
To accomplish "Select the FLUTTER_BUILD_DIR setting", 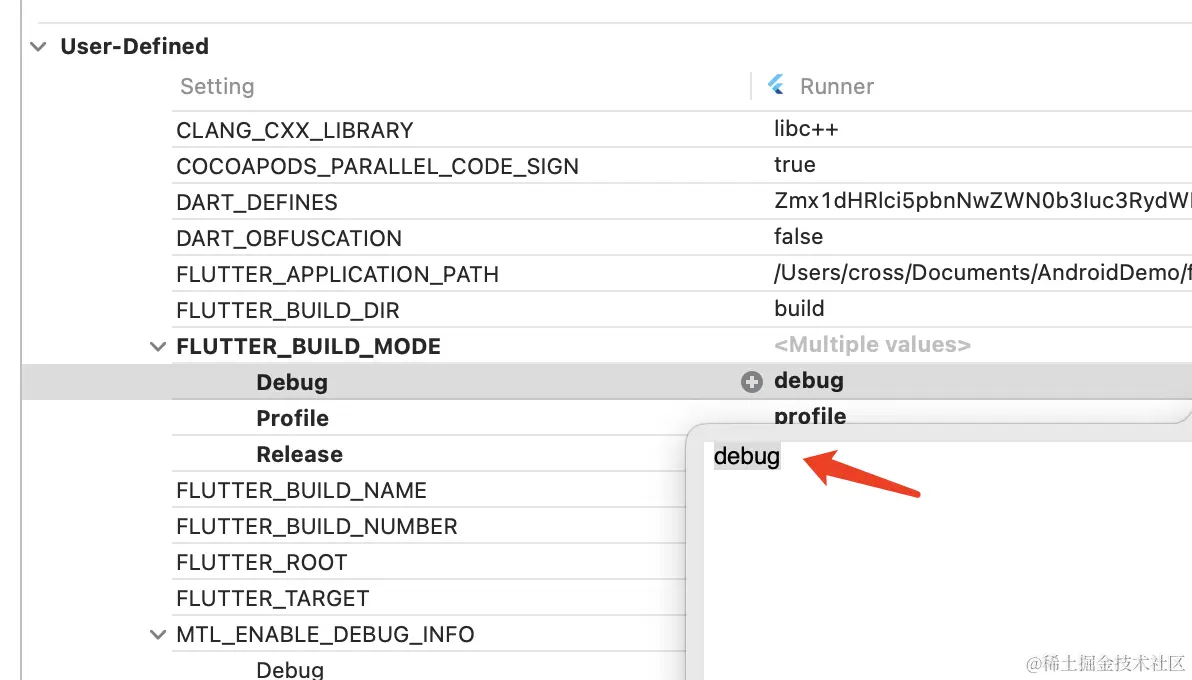I will [287, 310].
